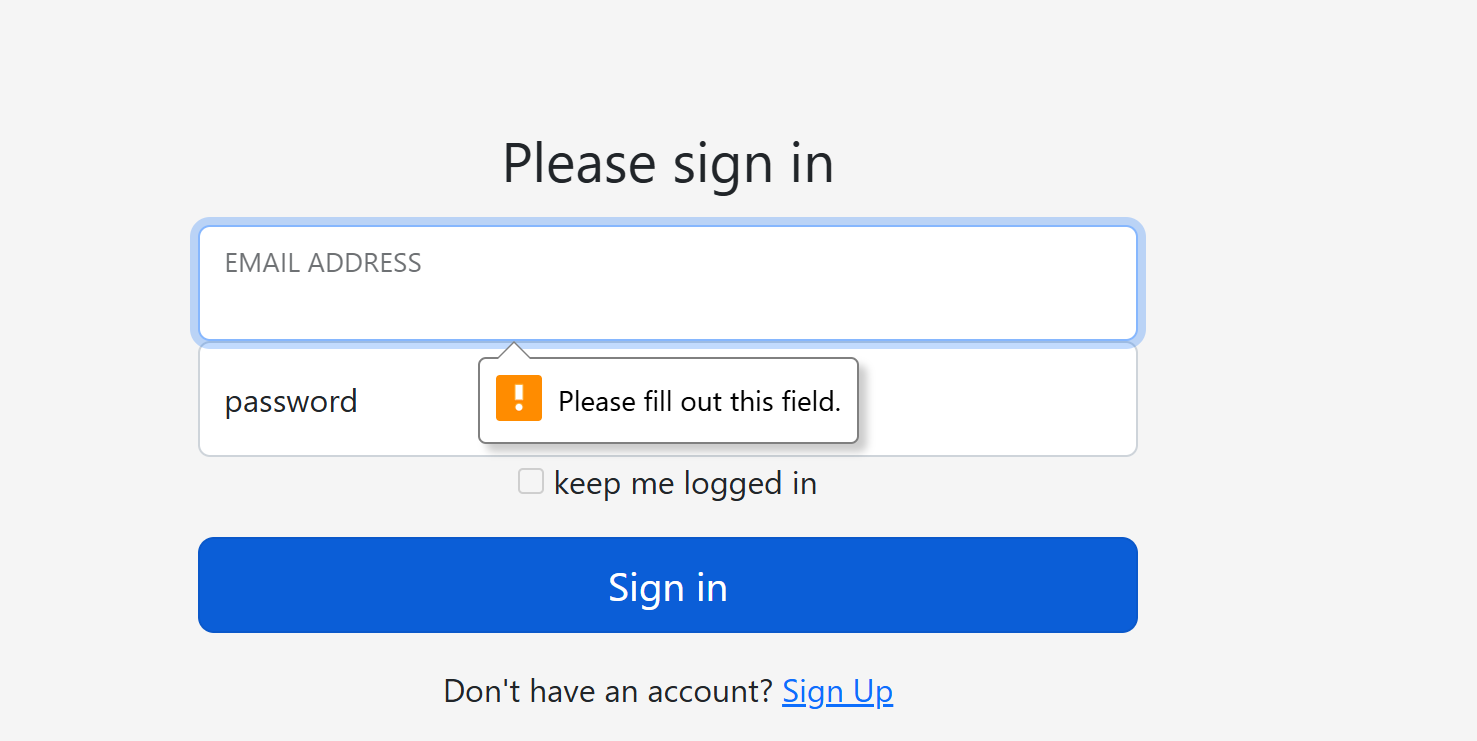Click the EMAIL ADDRESS placeholder label
The image size is (1477, 741).
(323, 263)
